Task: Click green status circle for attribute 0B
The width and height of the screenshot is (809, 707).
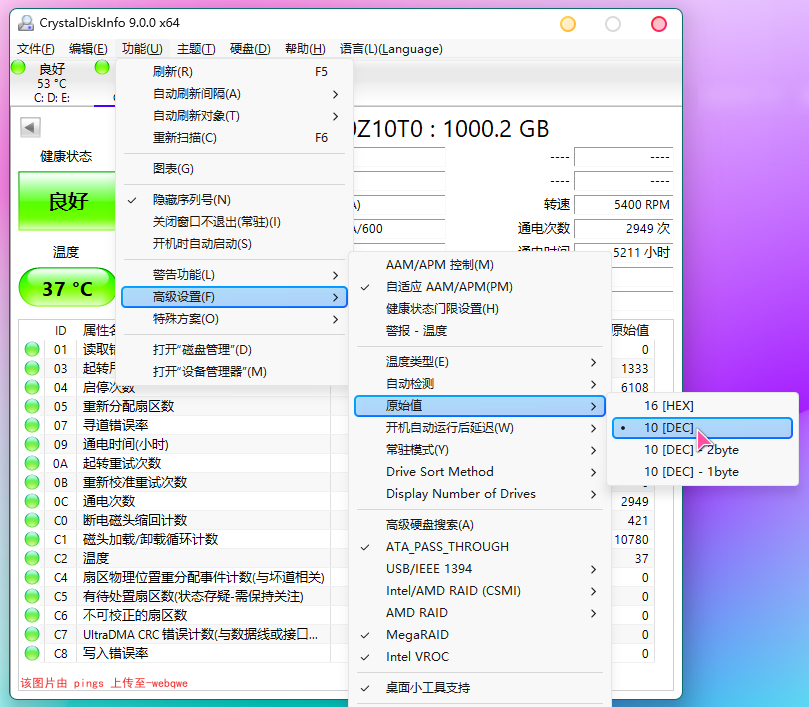Action: (x=32, y=482)
